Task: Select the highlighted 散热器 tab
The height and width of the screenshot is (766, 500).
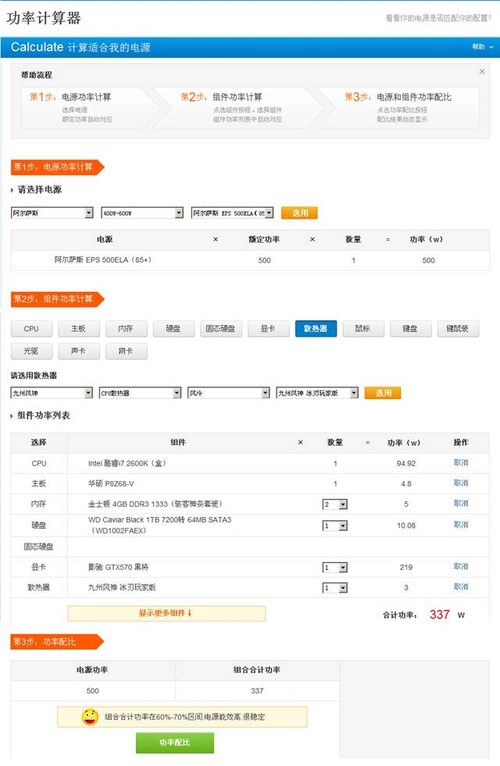Action: (316, 329)
